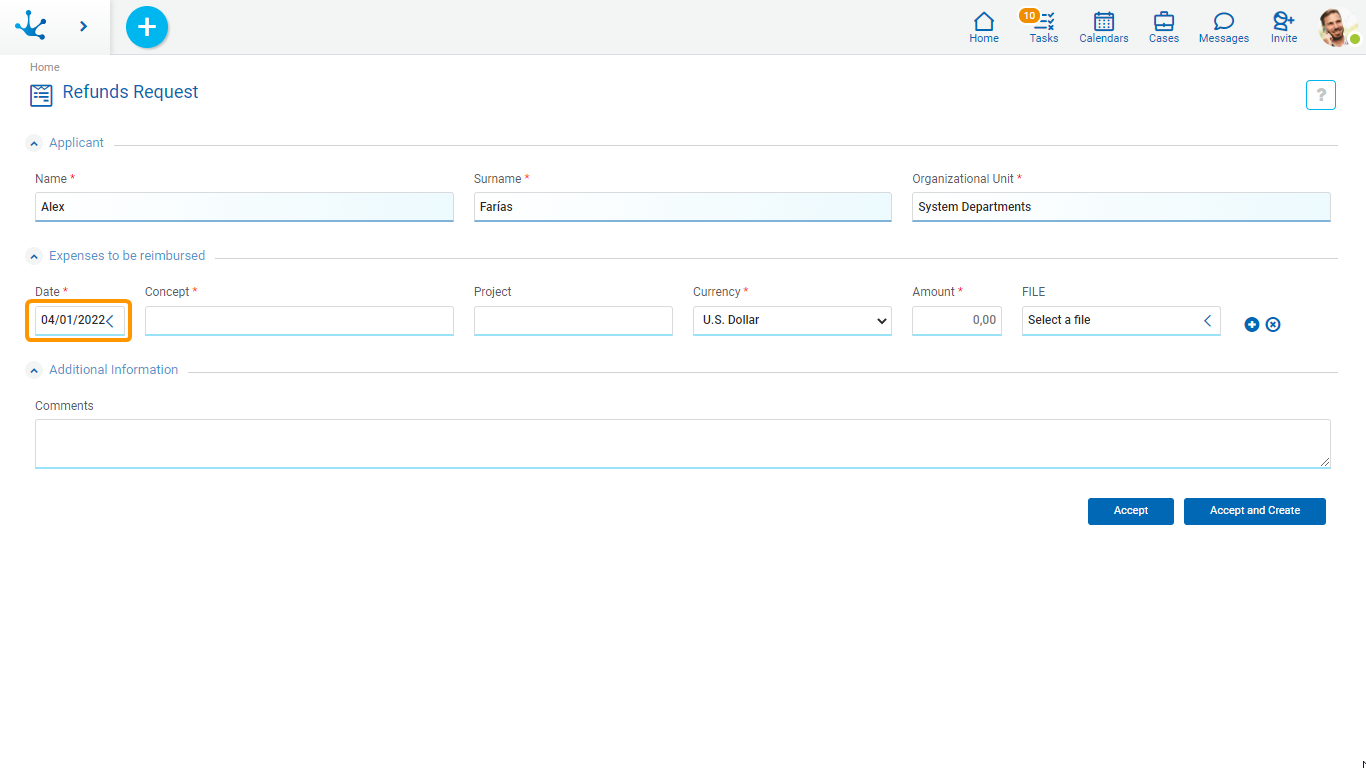The width and height of the screenshot is (1366, 768).
Task: Click the Accept and Create button
Action: point(1254,511)
